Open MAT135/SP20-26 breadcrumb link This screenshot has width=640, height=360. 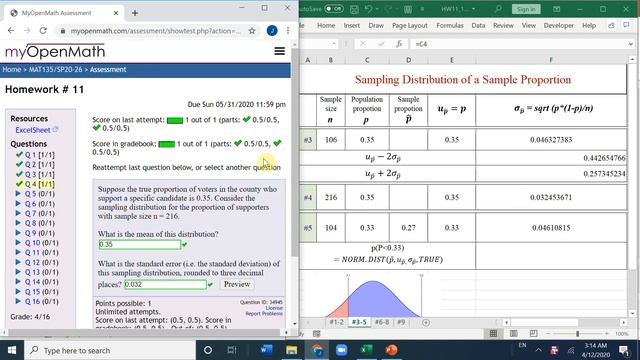(55, 69)
